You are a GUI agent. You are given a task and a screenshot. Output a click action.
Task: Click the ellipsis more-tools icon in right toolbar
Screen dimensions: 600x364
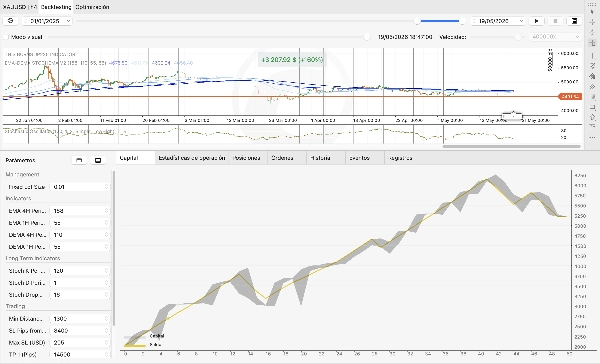(592, 137)
